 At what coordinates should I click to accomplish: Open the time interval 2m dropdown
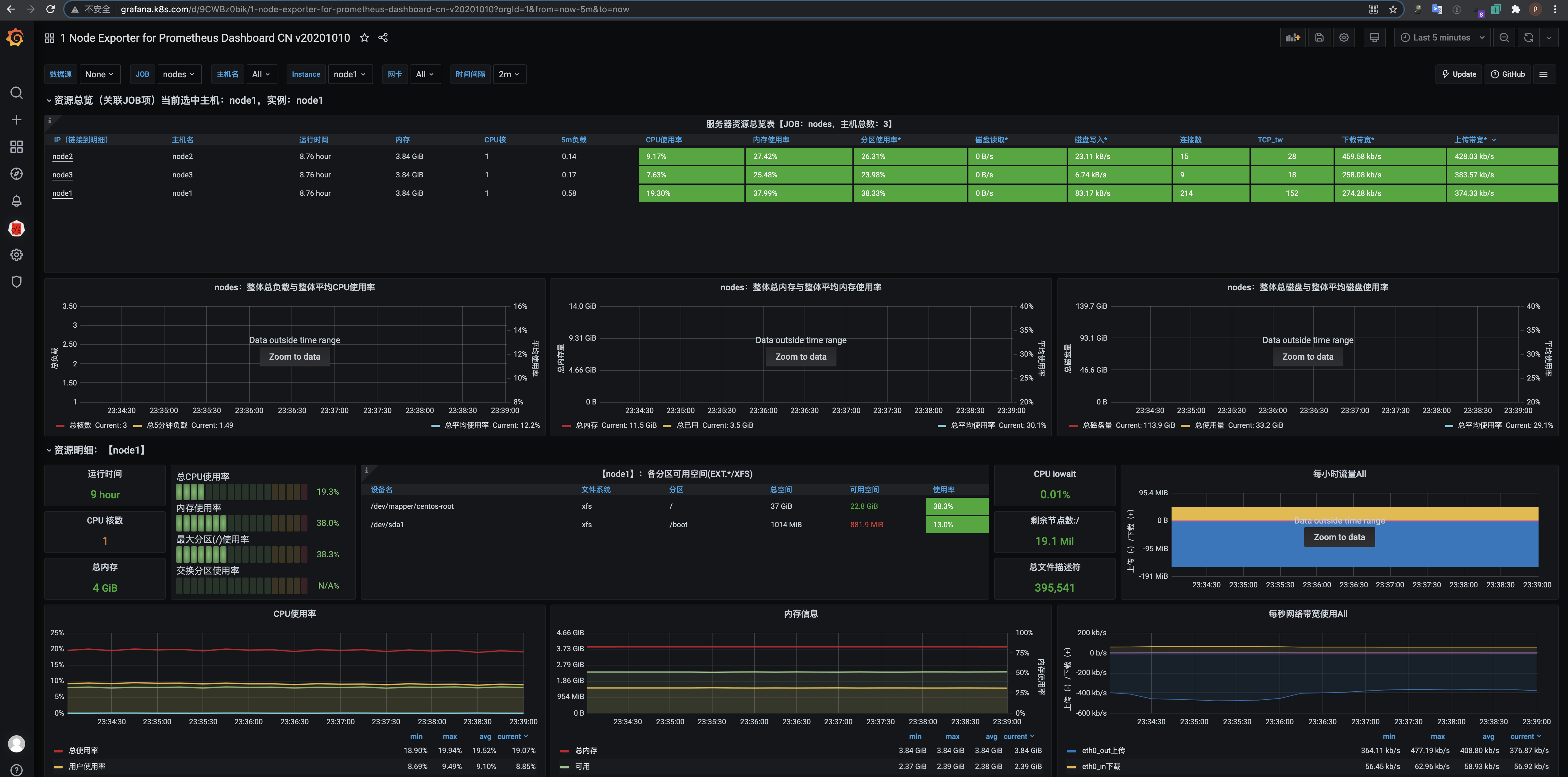pos(509,74)
